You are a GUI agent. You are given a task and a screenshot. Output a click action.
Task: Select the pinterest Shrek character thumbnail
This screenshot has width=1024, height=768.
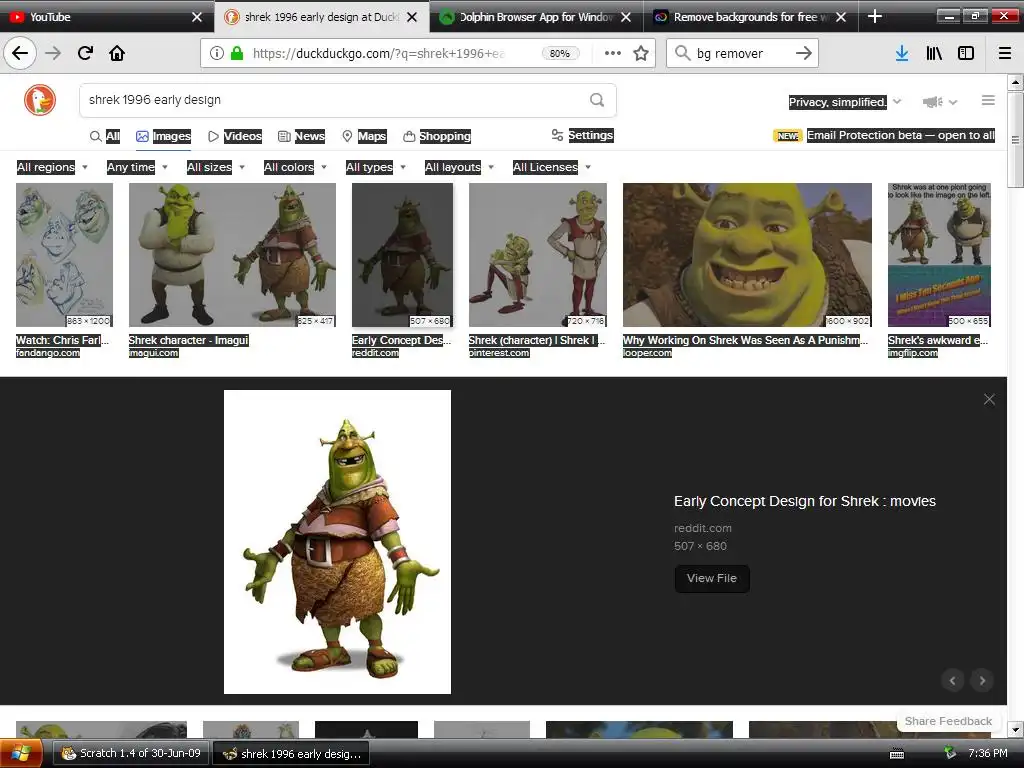click(x=537, y=255)
